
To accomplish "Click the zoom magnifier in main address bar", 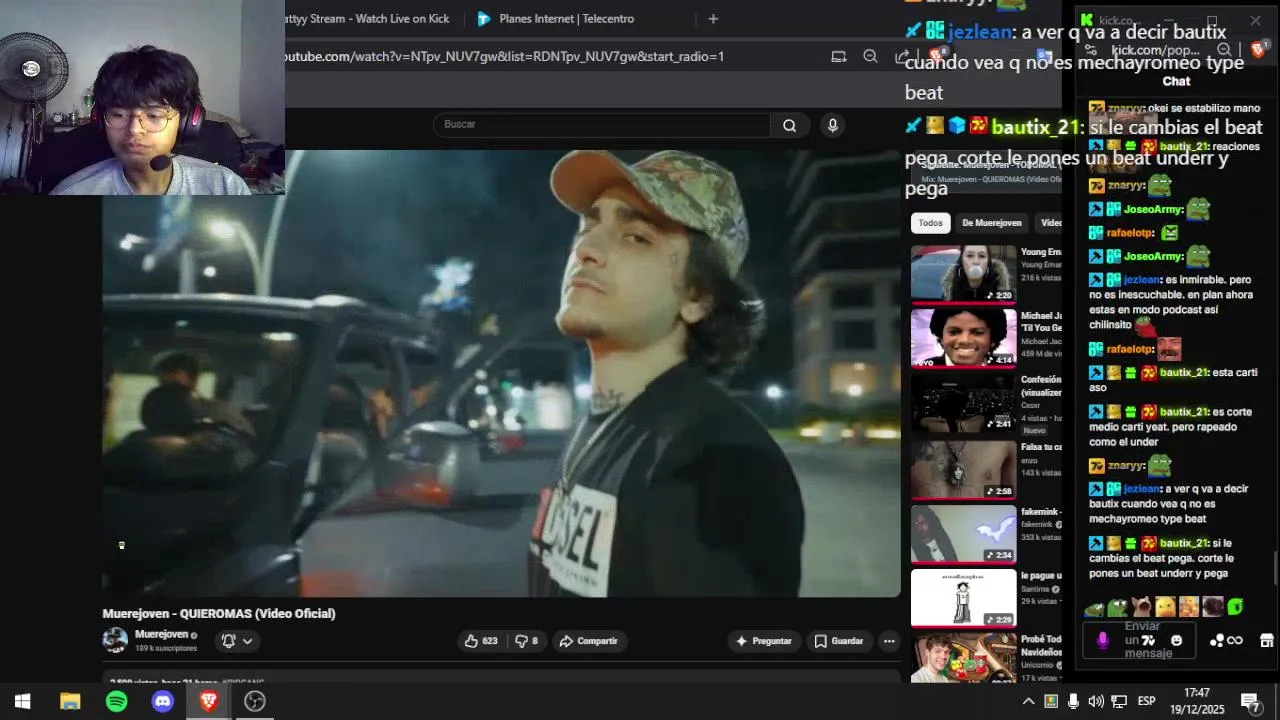I will coord(870,56).
